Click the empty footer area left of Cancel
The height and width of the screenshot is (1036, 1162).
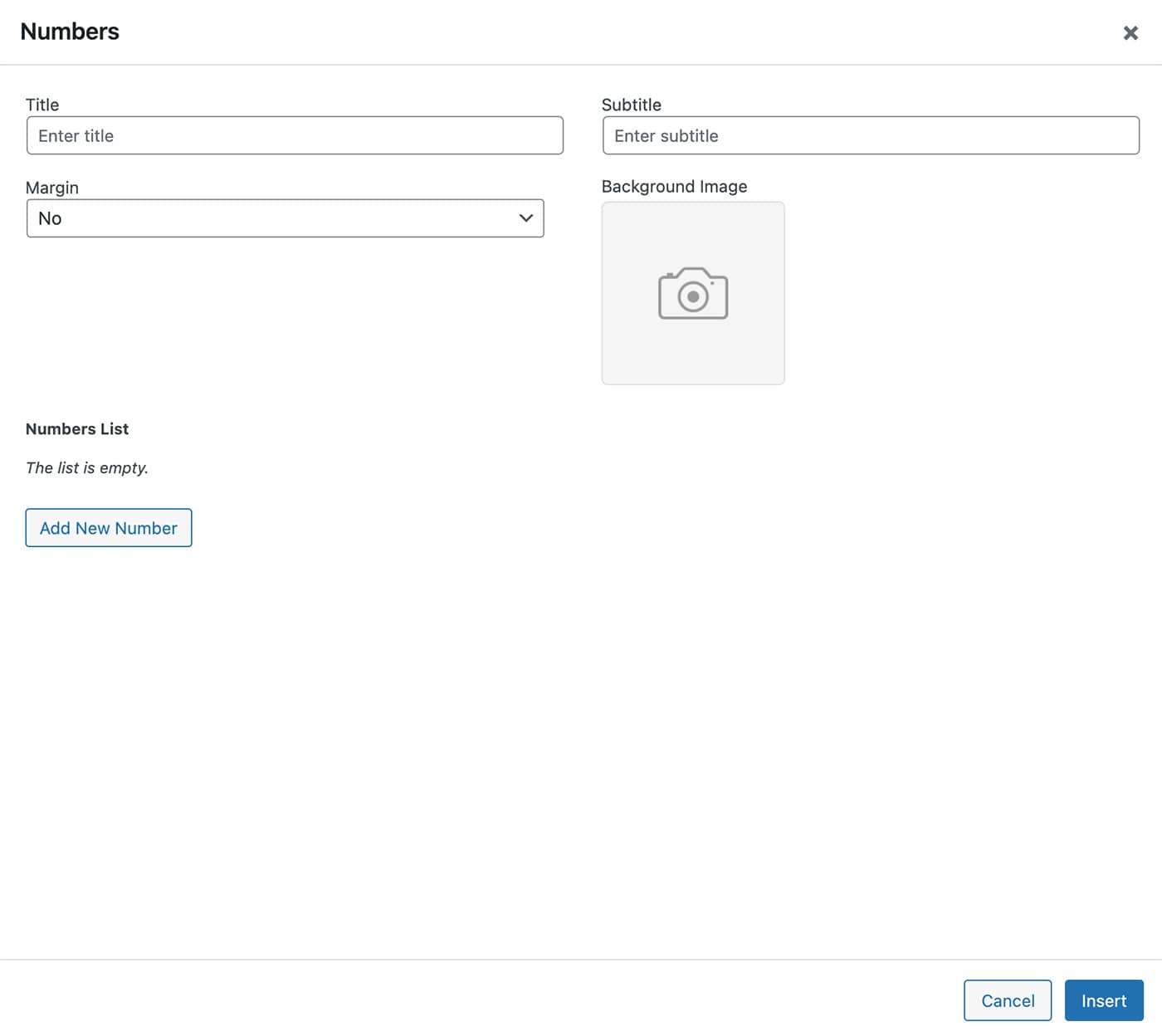pyautogui.click(x=498, y=1000)
